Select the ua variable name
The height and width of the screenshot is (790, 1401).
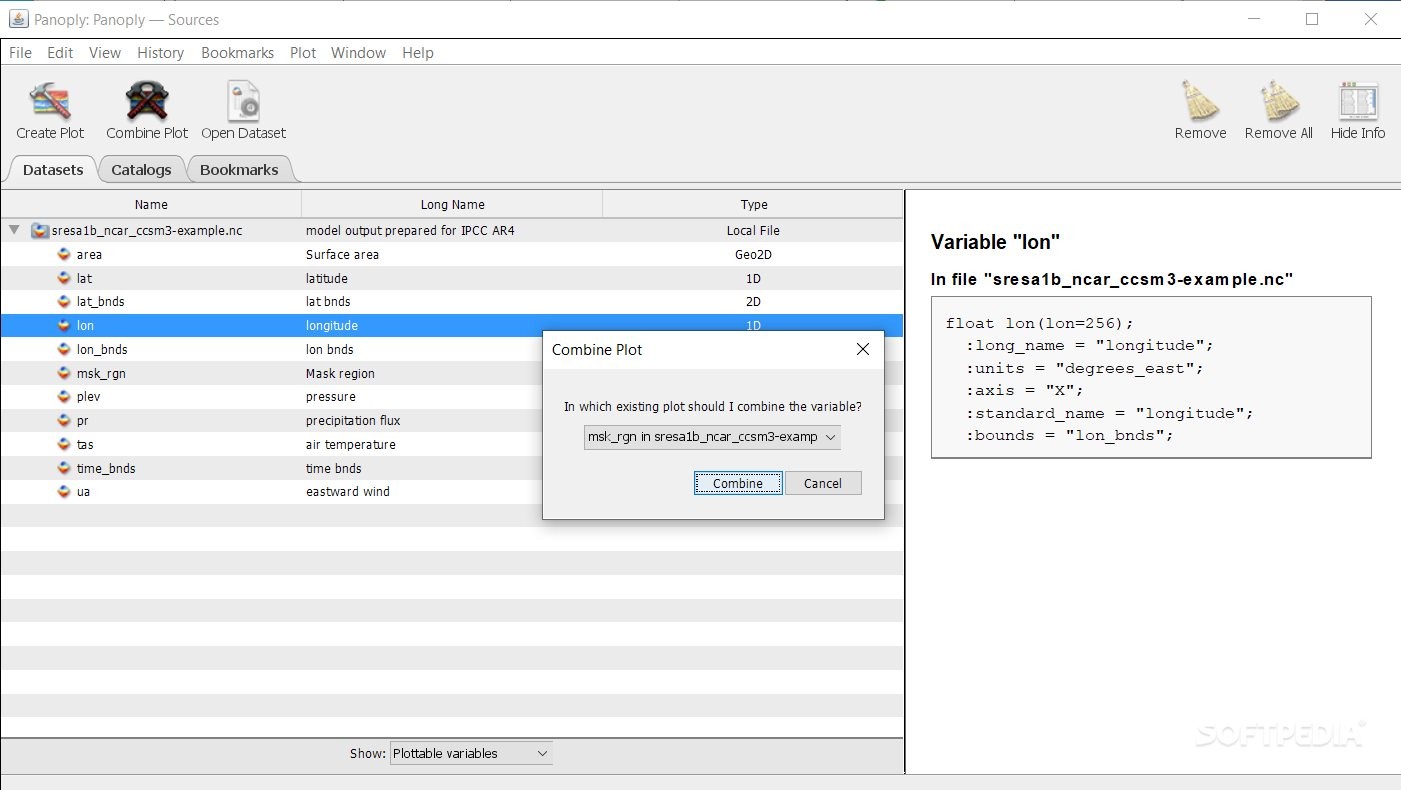point(83,491)
